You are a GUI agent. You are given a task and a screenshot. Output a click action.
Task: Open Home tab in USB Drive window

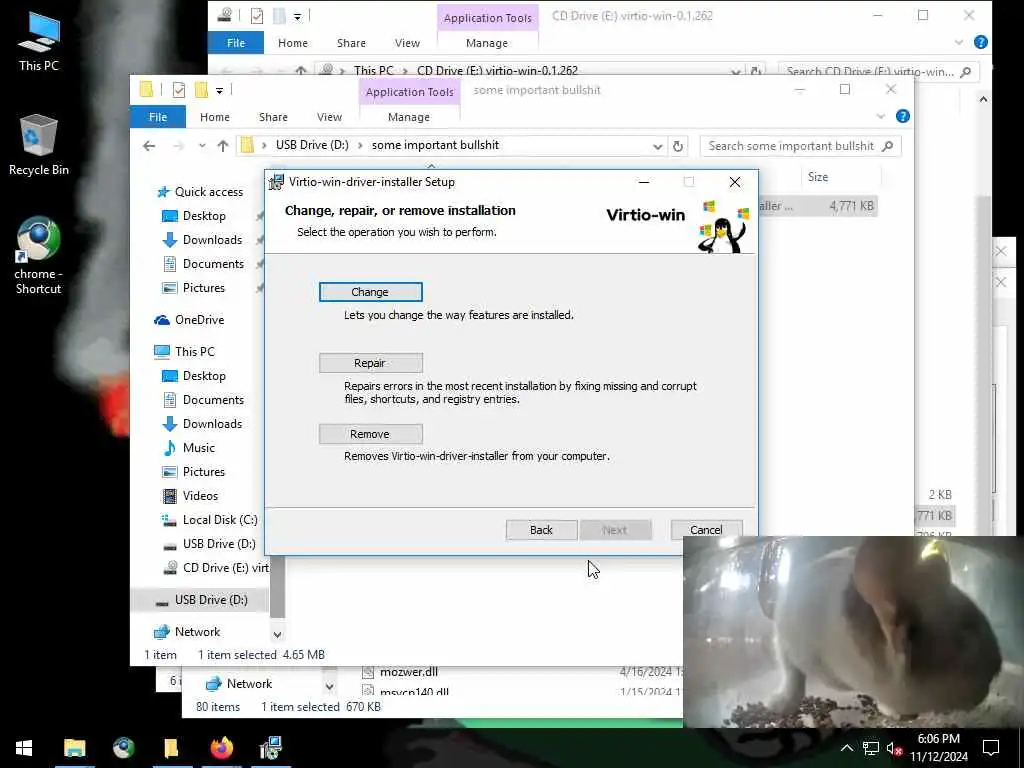(215, 117)
